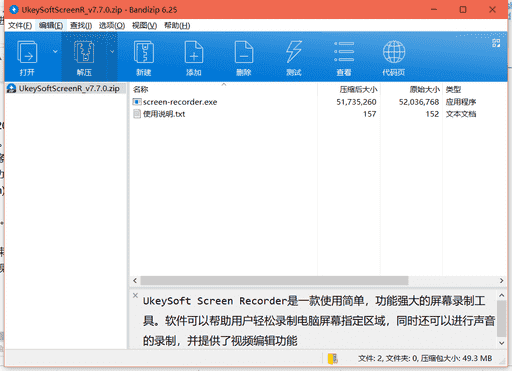The image size is (512, 371).
Task: Click the horizontal scrollbar right arrow
Action: (501, 281)
